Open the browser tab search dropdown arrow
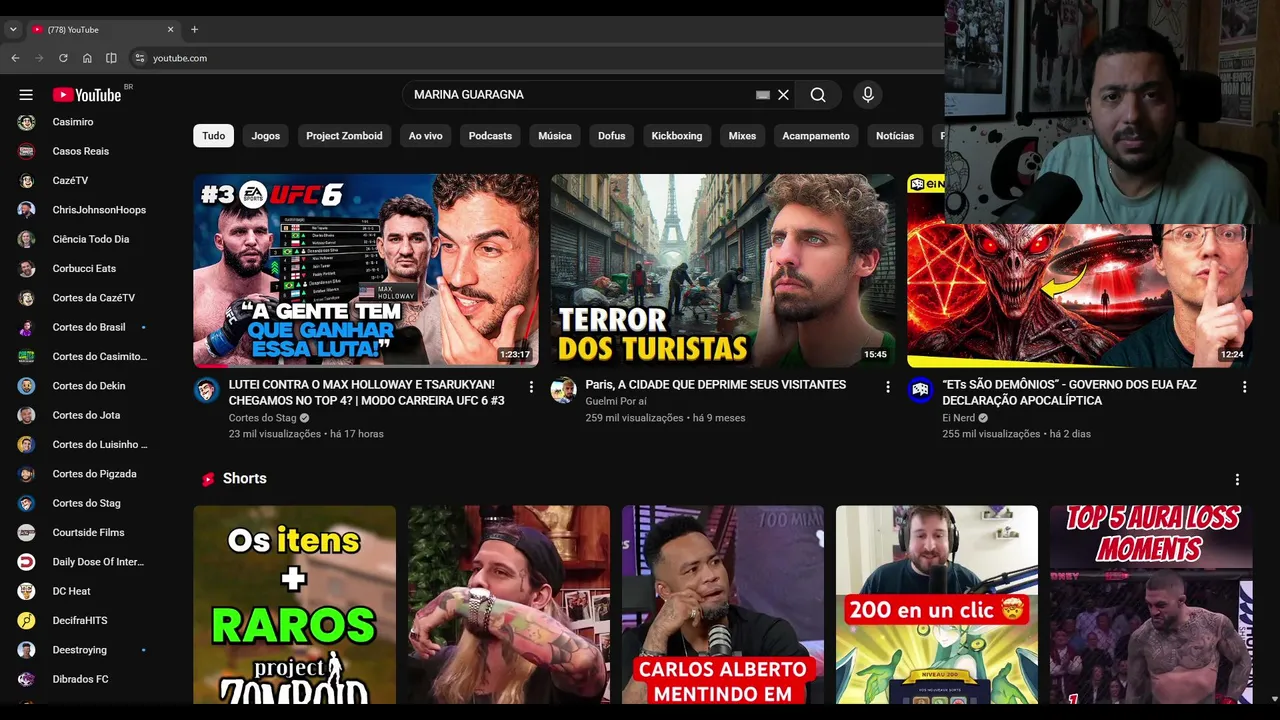 13,30
